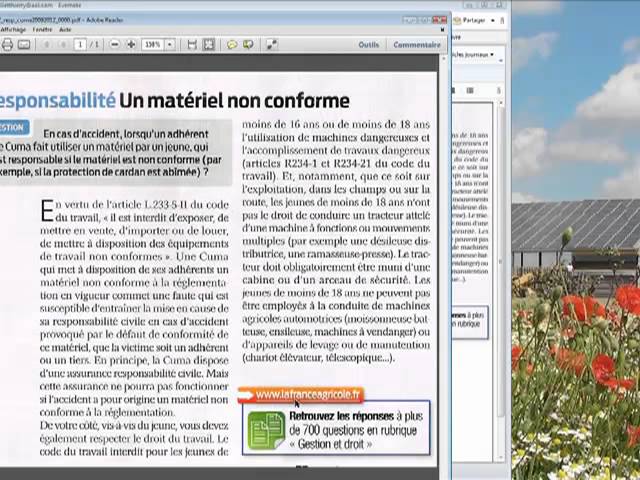Select the fit-width scrolling mode icon
The image size is (640, 480).
192,44
